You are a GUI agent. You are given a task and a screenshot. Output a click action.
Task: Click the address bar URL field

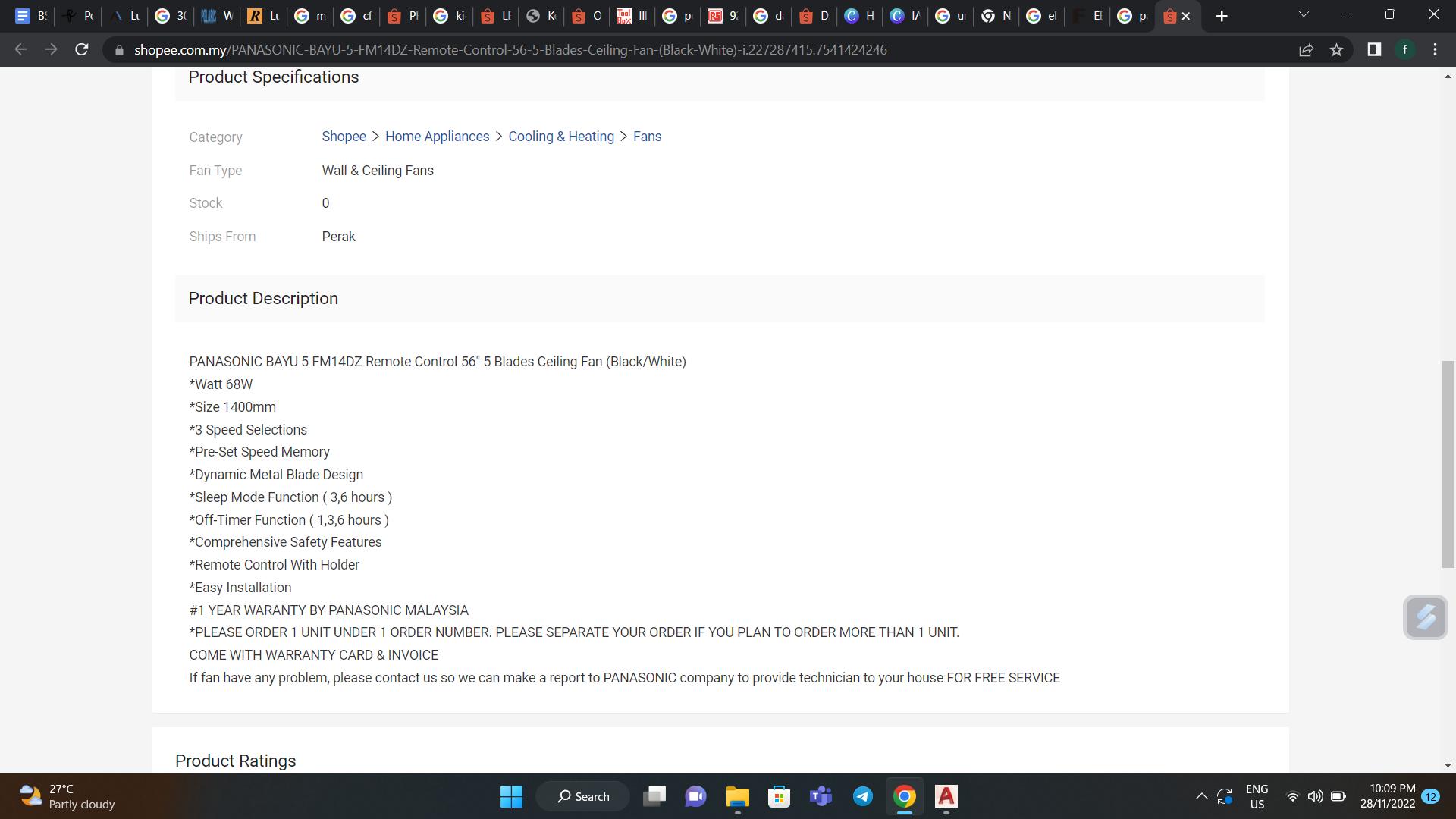point(510,50)
